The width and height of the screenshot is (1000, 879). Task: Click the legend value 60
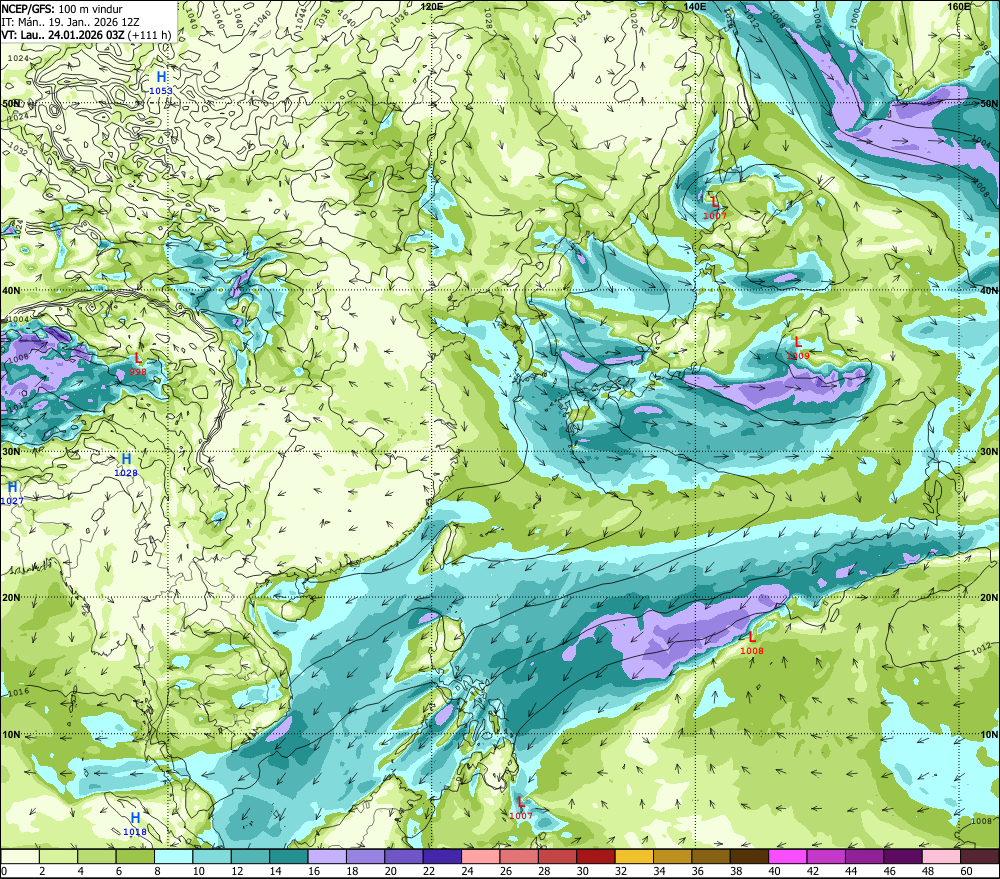click(x=966, y=871)
